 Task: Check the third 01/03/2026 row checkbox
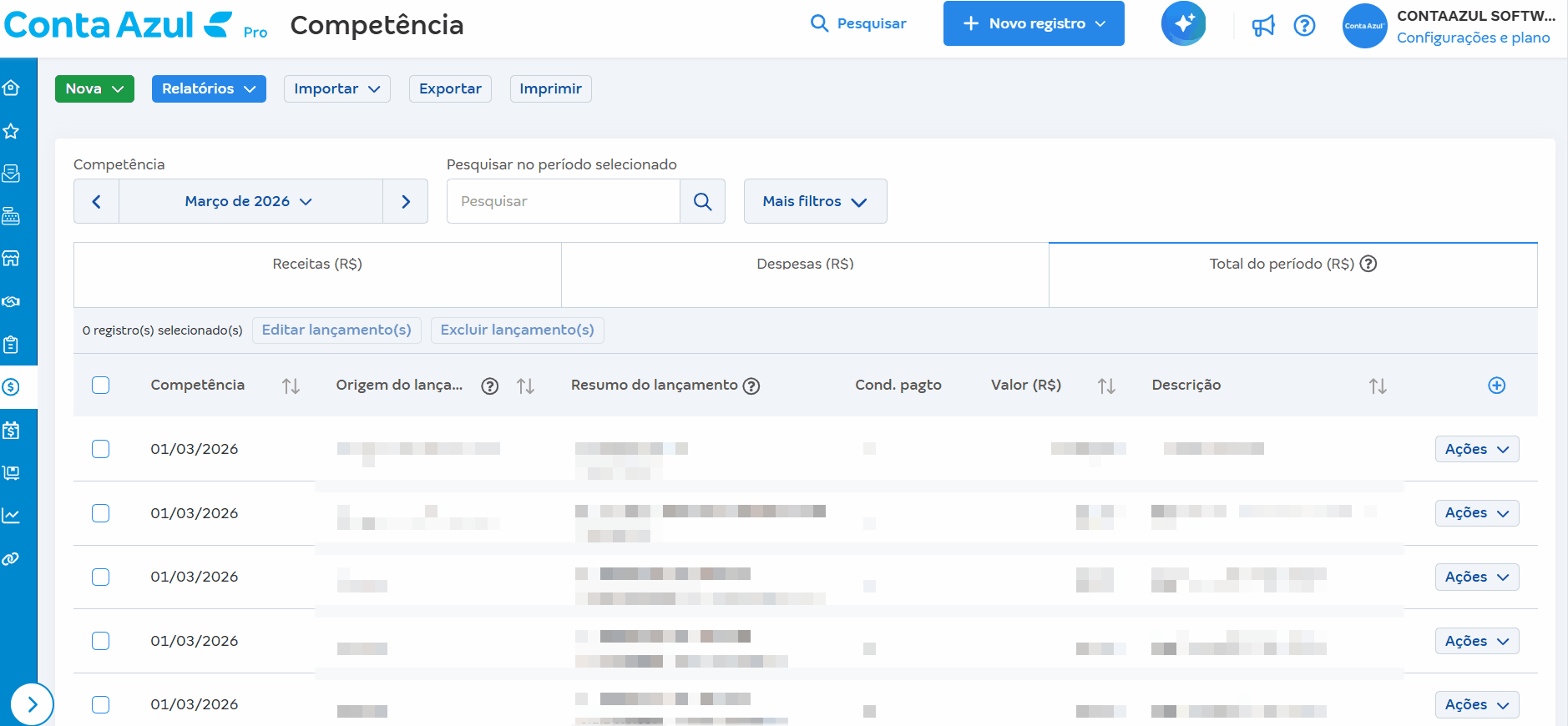tap(101, 577)
